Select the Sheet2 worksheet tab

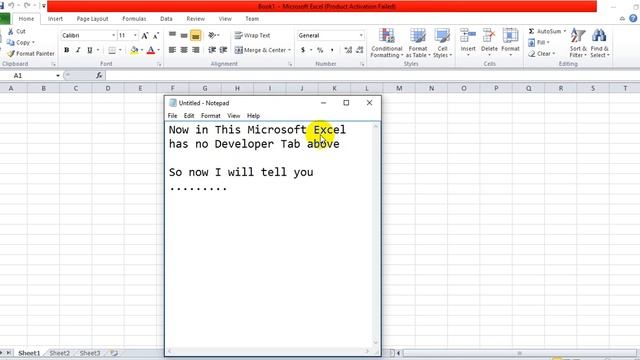[x=60, y=353]
